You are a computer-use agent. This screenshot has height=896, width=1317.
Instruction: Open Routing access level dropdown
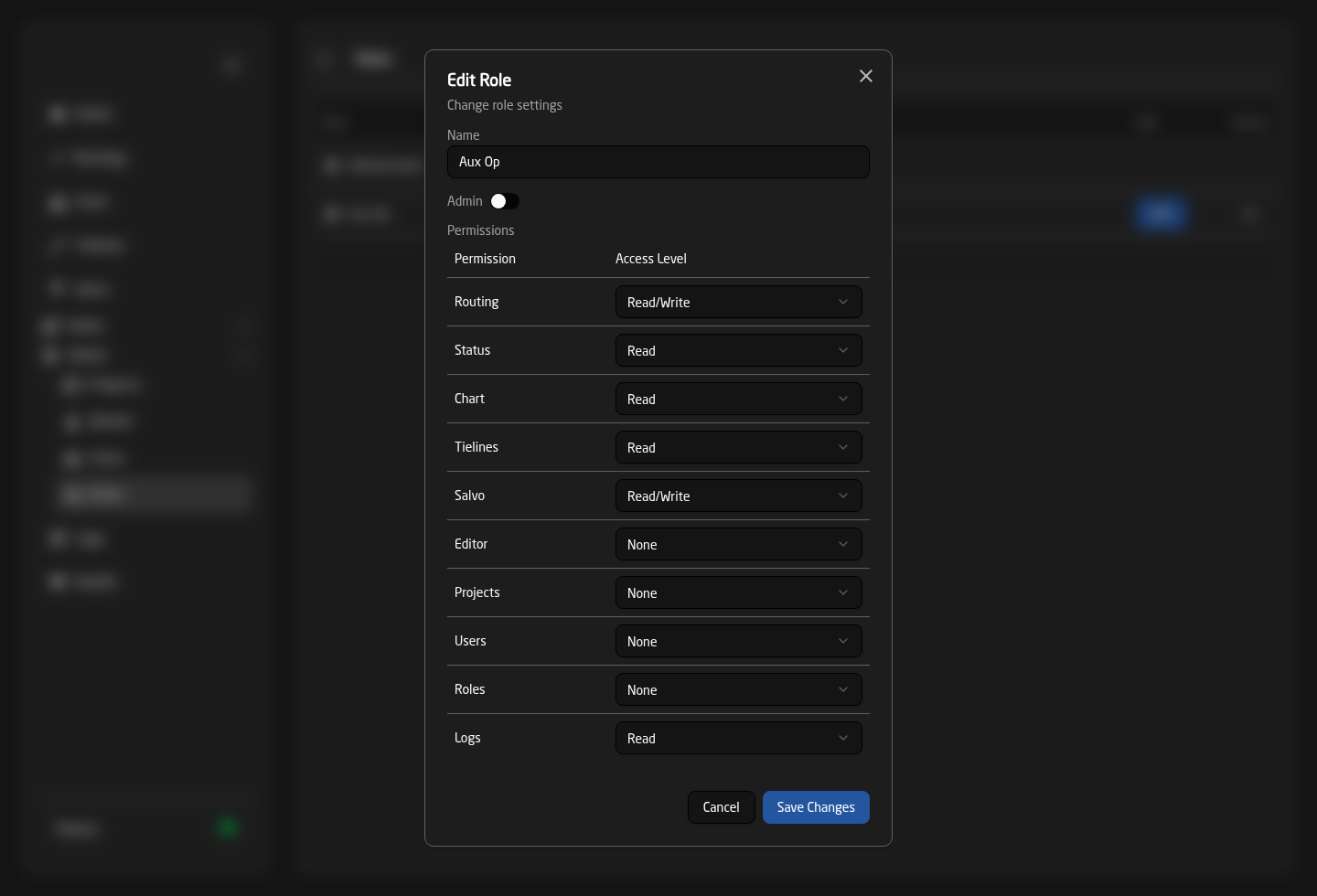tap(739, 302)
